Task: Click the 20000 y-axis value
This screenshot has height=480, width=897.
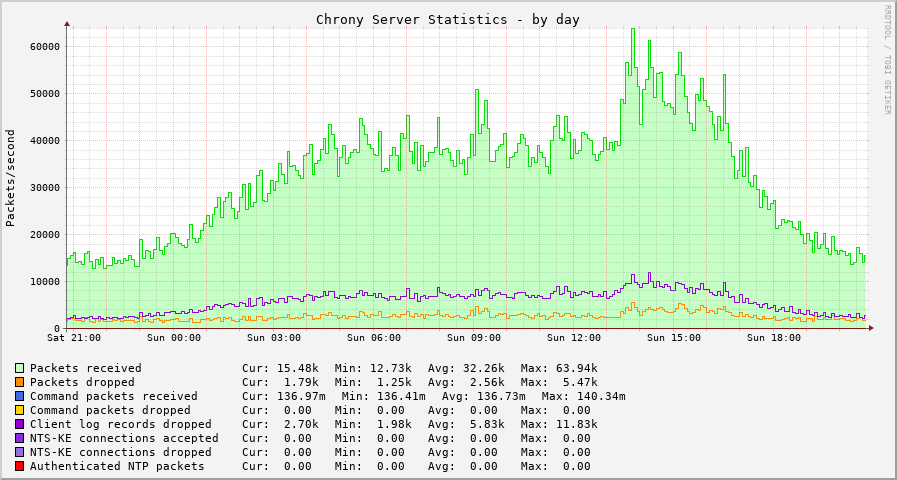Action: click(45, 235)
